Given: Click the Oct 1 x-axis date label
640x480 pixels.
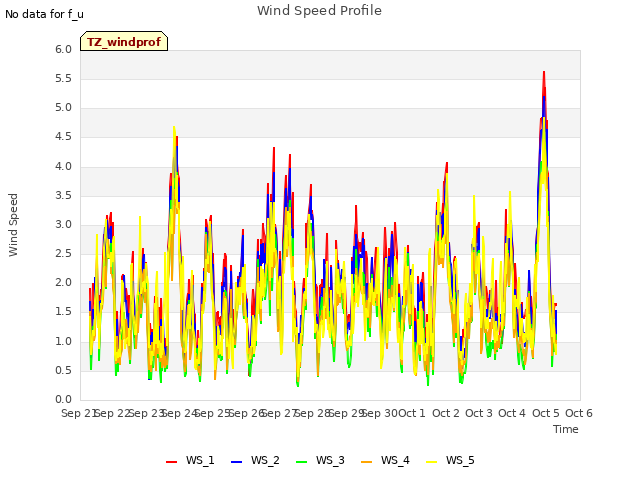Looking at the screenshot, I should point(412,413).
